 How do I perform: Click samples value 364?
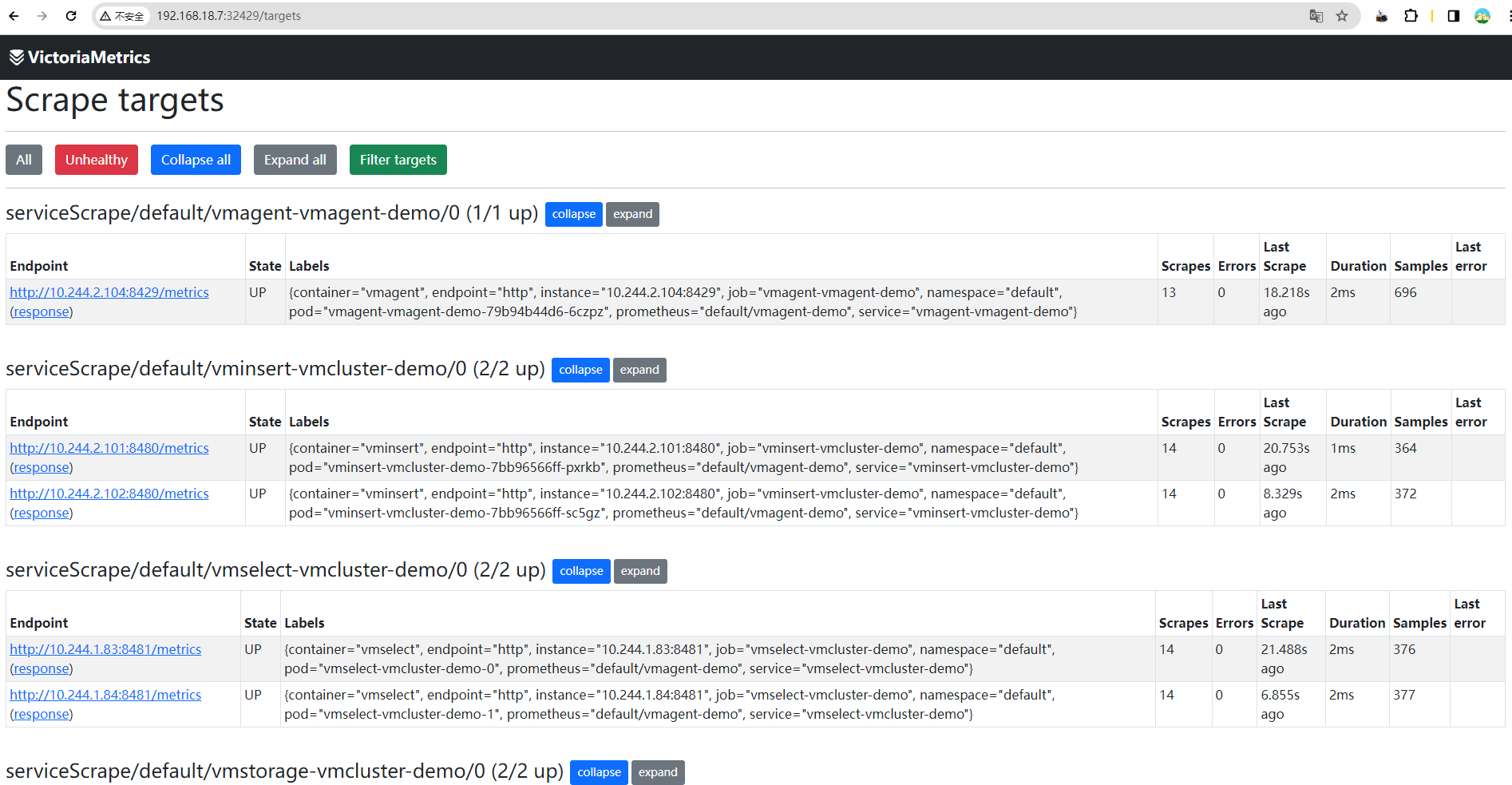point(1406,448)
